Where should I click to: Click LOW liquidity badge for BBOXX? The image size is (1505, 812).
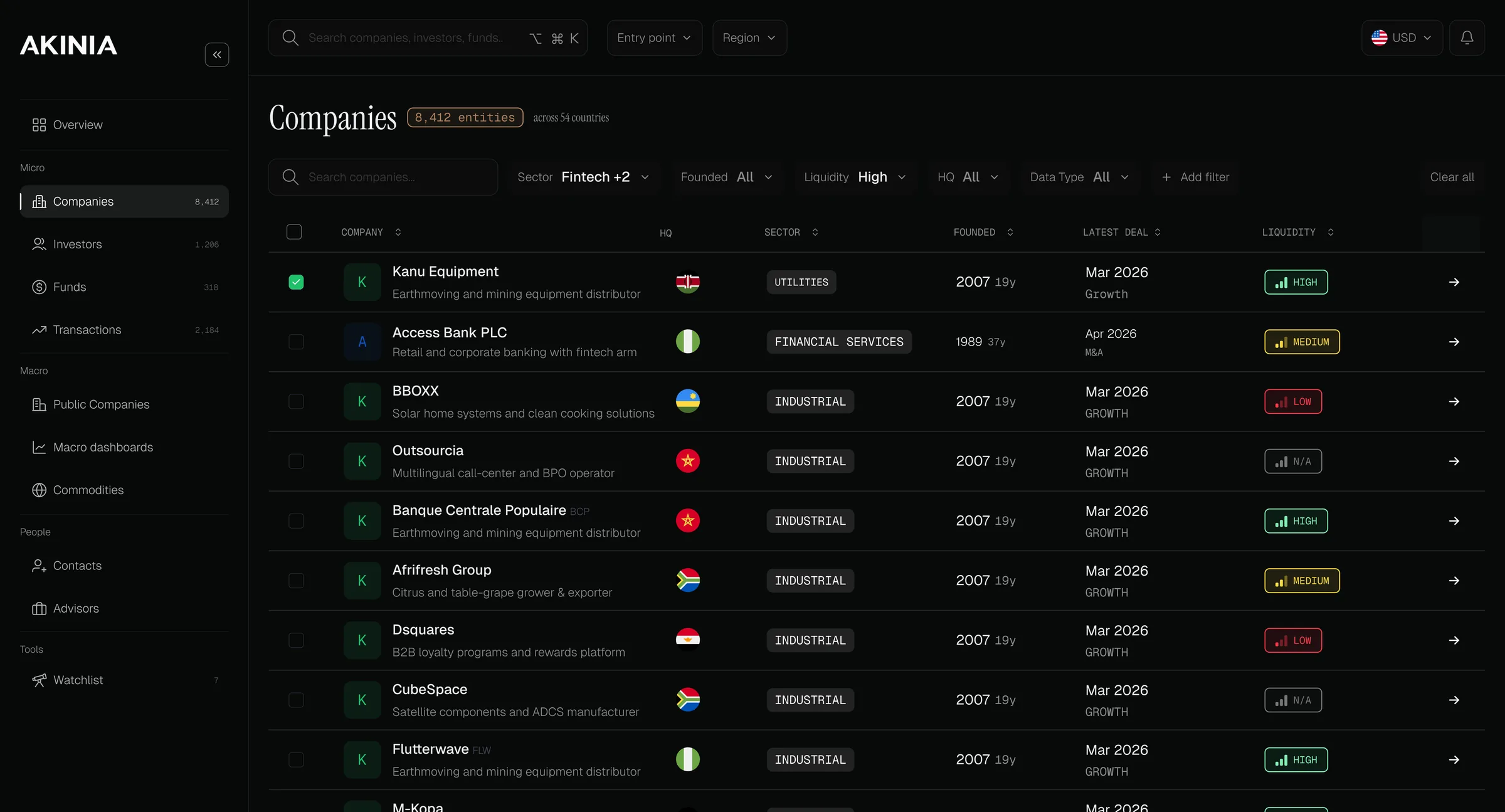(x=1293, y=401)
